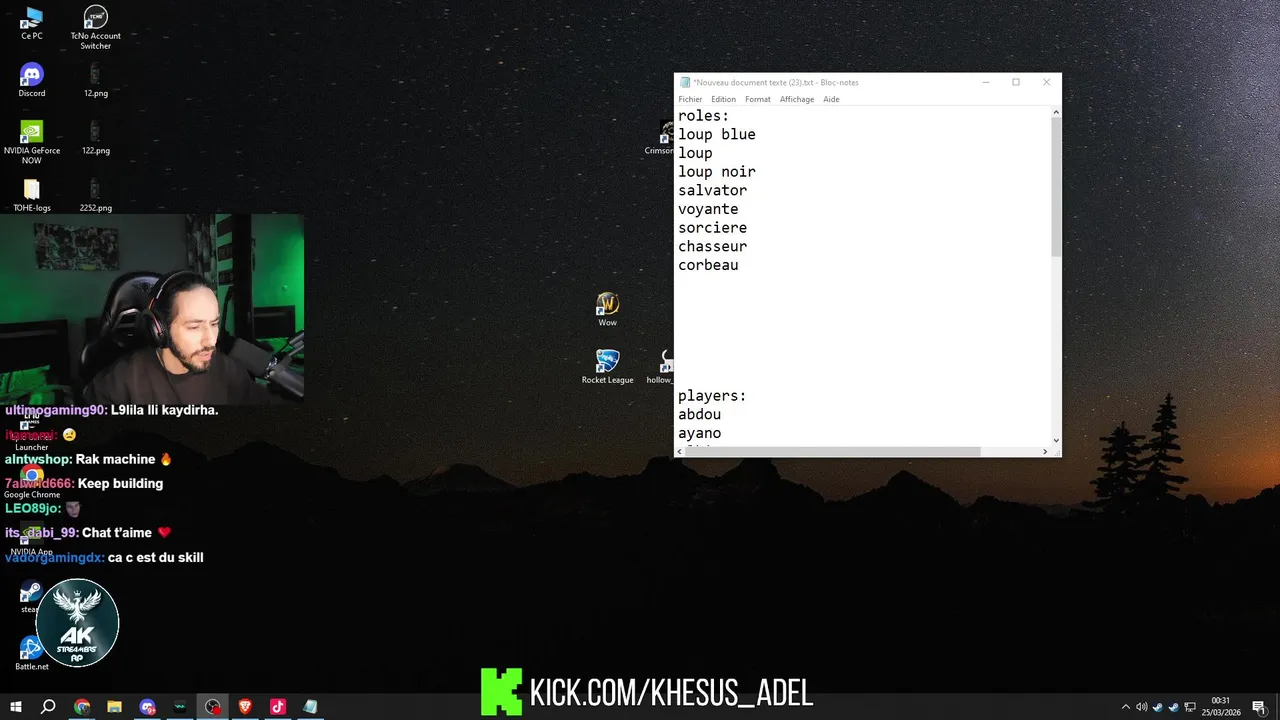
Task: Place cursor on the "loup noir" line
Action: click(717, 172)
